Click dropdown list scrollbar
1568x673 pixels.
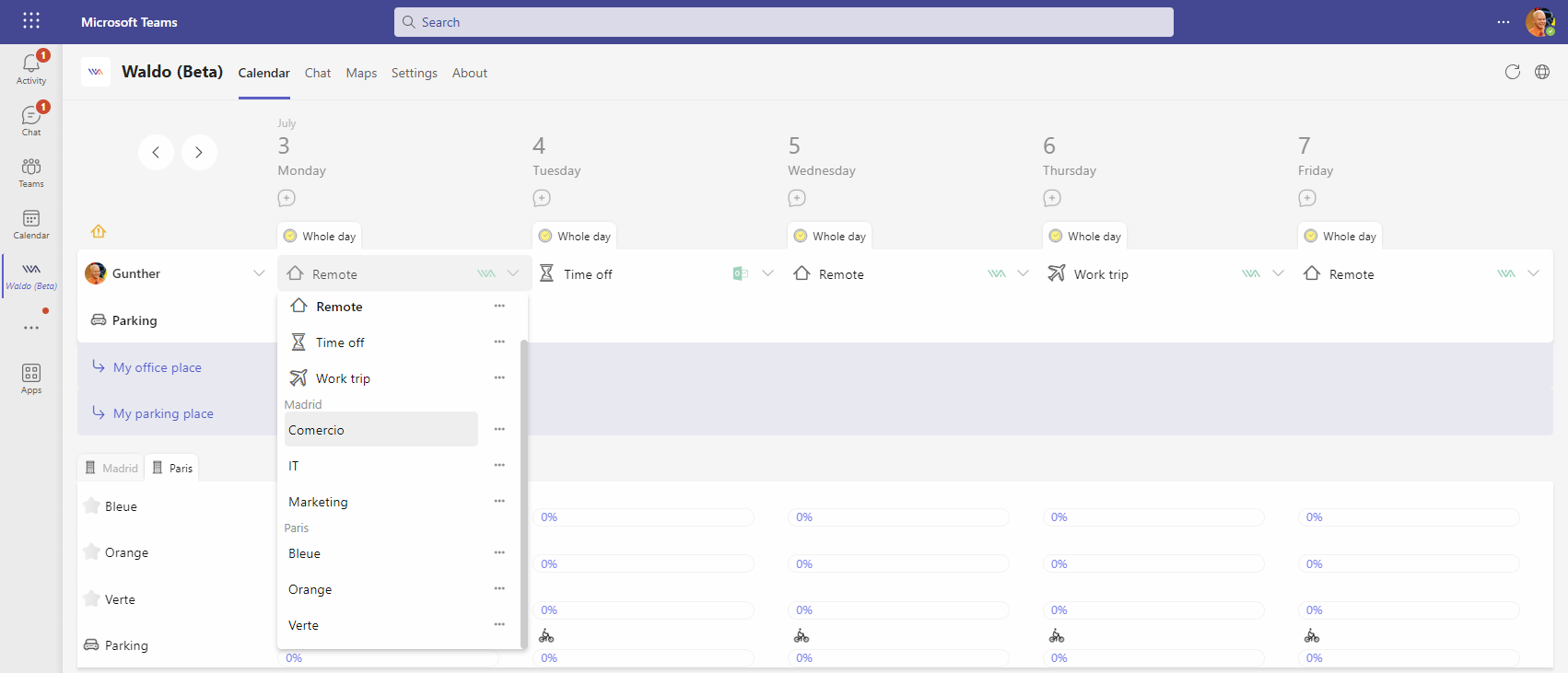point(524,493)
